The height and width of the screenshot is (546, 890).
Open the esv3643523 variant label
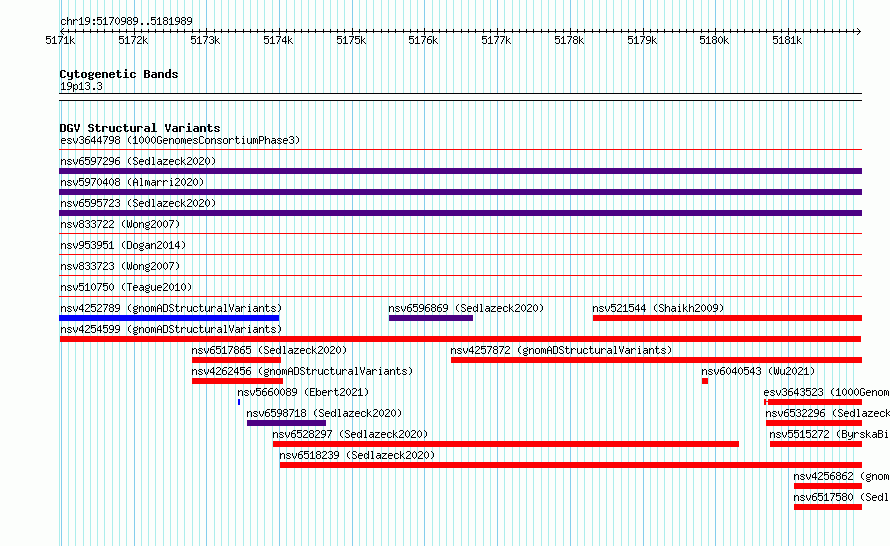coord(826,392)
